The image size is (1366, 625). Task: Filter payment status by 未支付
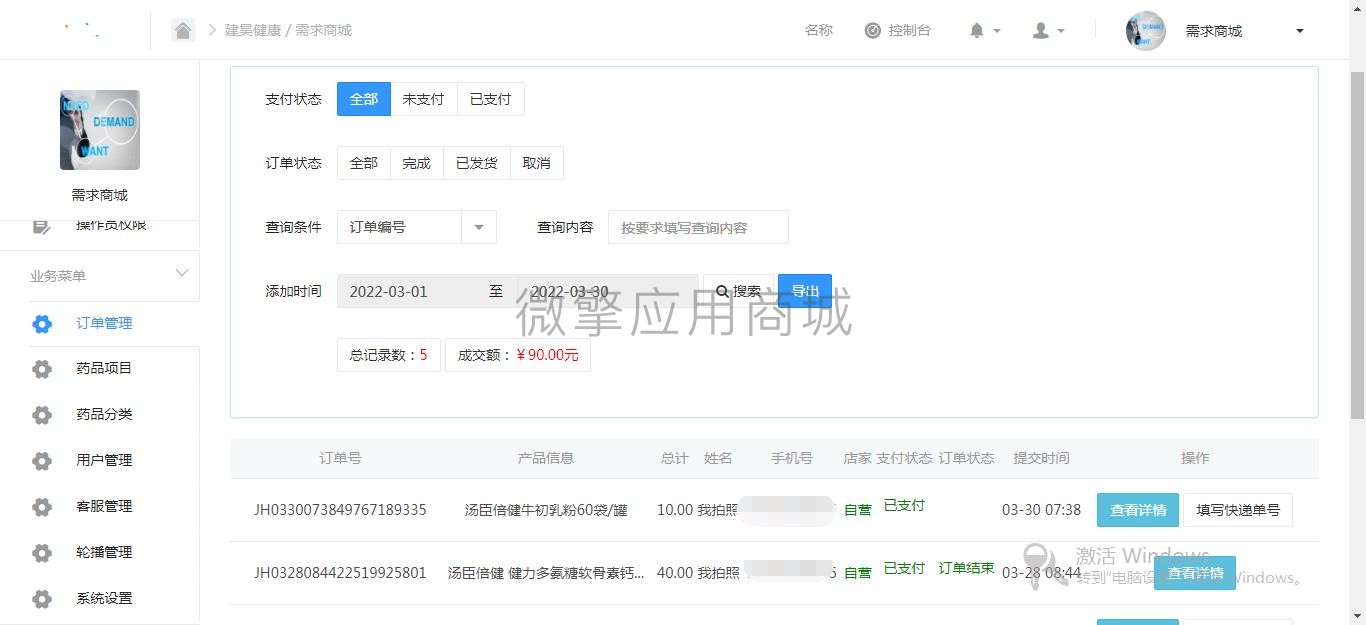pyautogui.click(x=423, y=99)
